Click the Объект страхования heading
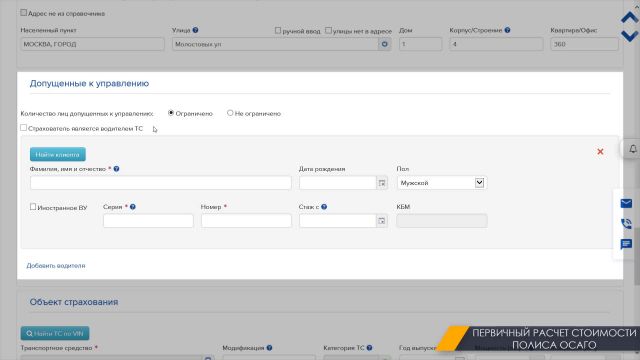The width and height of the screenshot is (640, 360). [74, 302]
